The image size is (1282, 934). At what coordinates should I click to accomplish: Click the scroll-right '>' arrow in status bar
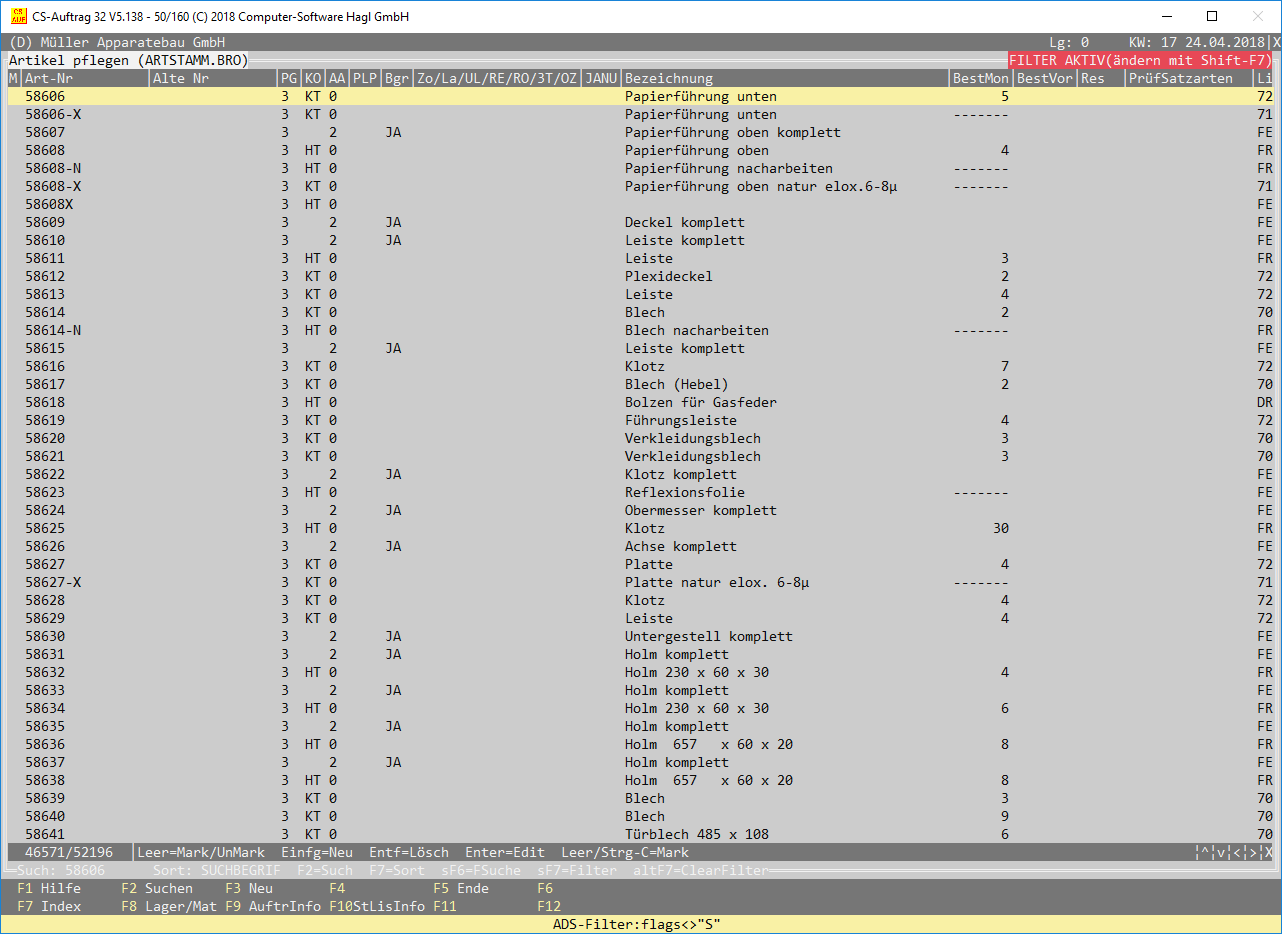1253,853
